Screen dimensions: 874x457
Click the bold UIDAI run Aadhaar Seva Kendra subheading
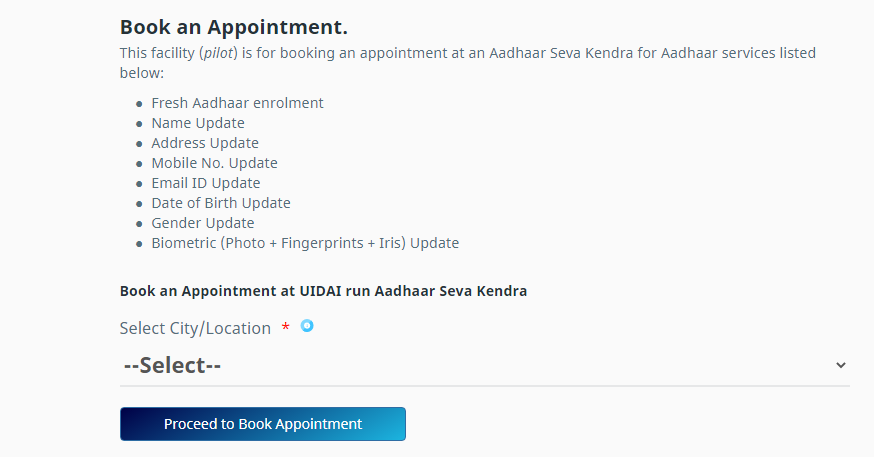coord(323,291)
